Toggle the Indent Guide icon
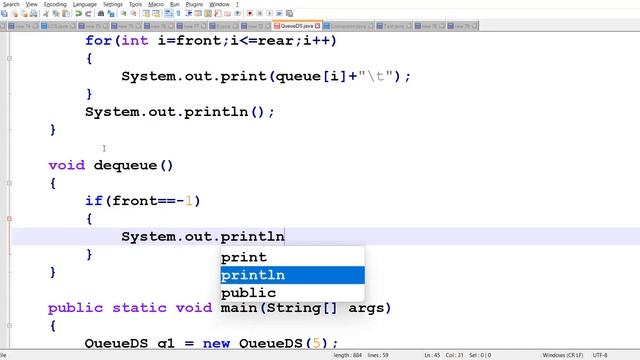 click(x=189, y=13)
